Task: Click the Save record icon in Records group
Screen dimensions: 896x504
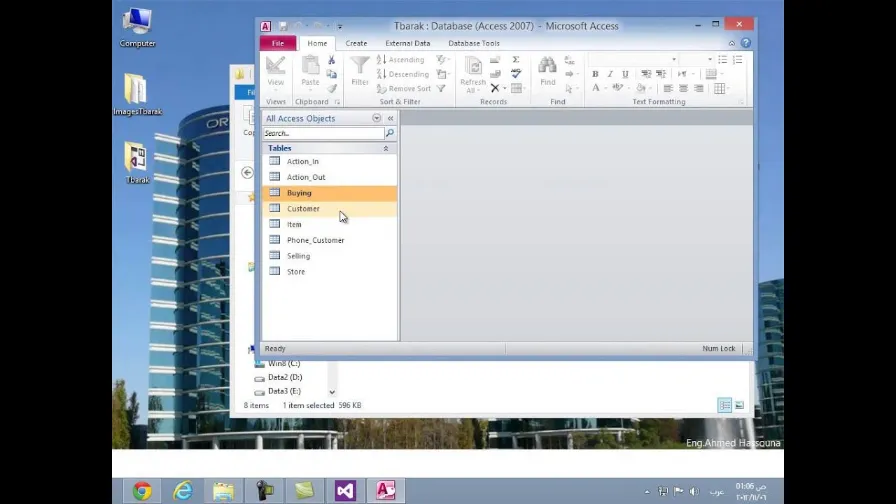Action: click(495, 74)
